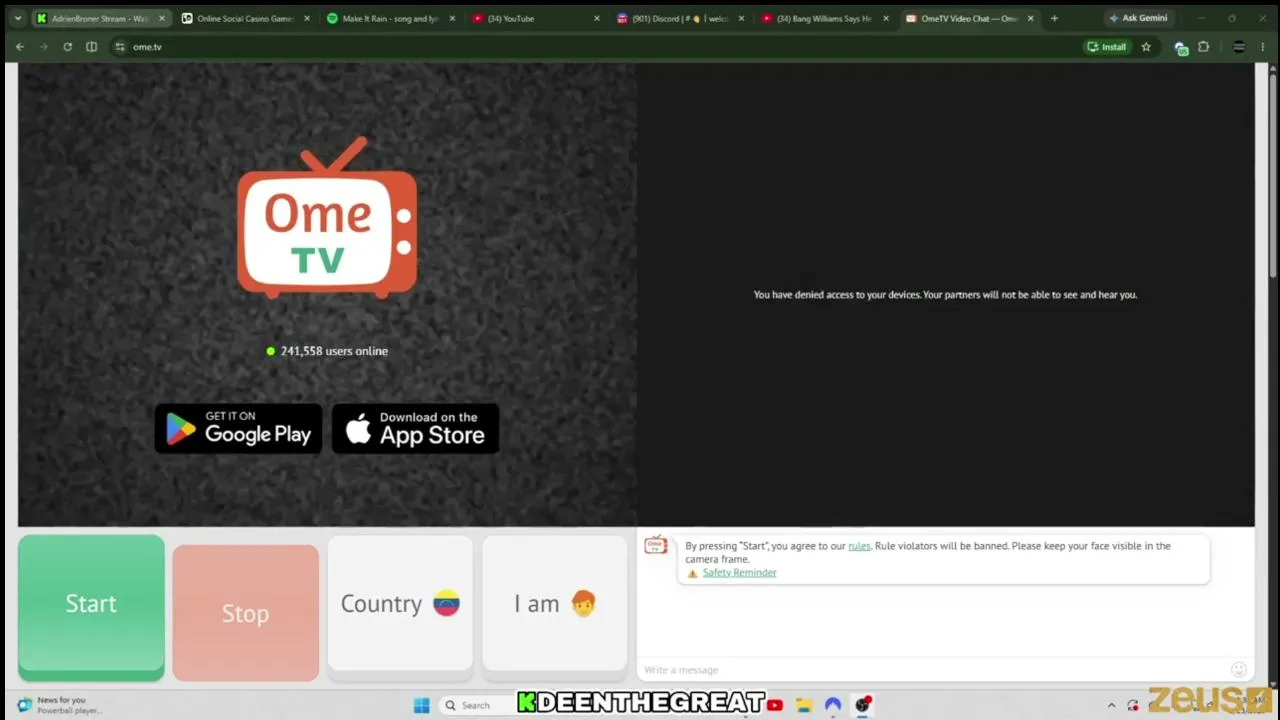Click the red Stop button
The image size is (1280, 720).
pos(245,613)
